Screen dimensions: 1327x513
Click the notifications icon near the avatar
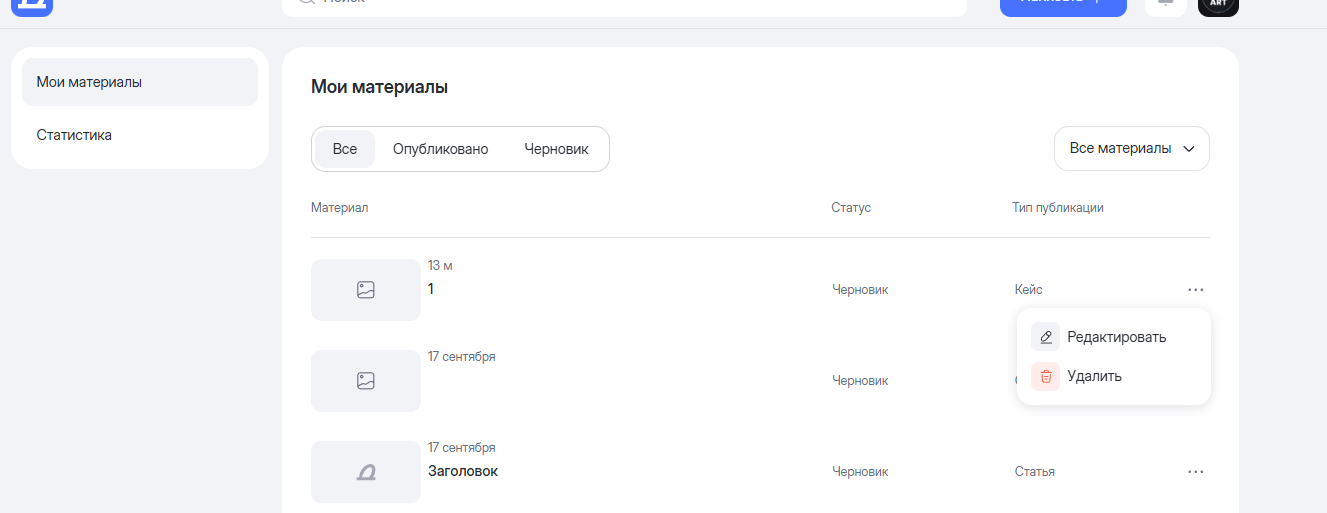pos(1165,5)
